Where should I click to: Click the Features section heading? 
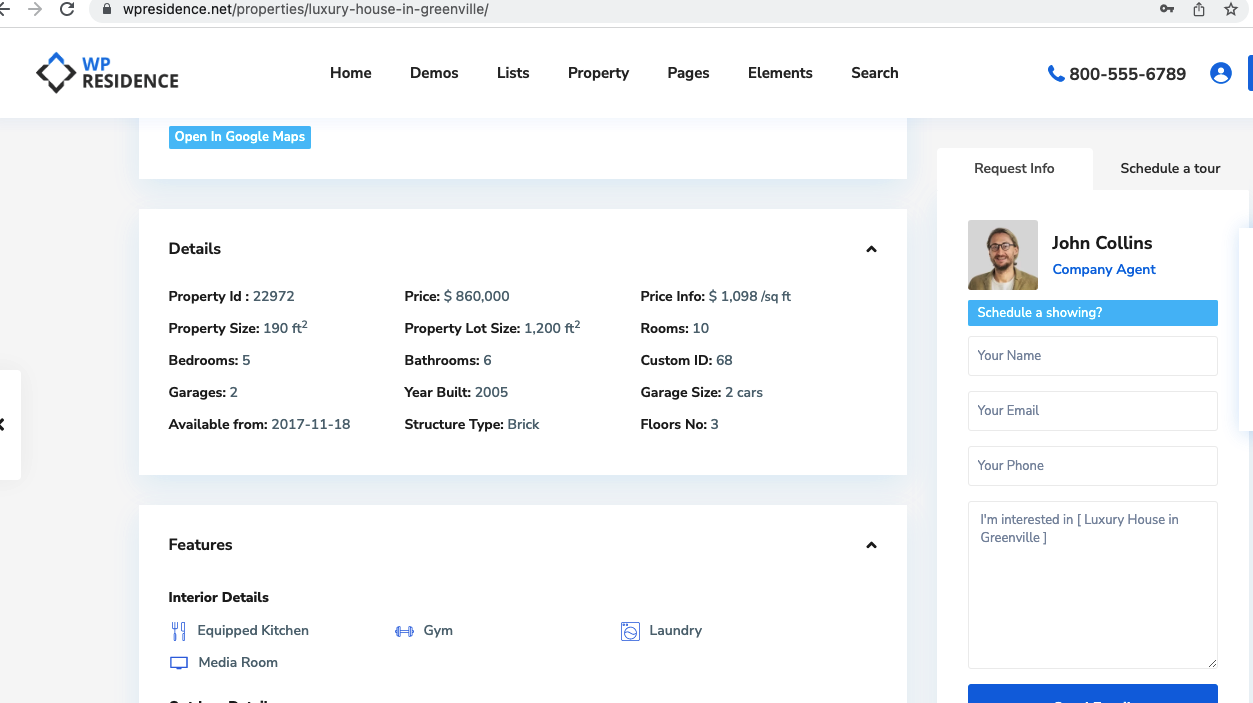pos(200,545)
